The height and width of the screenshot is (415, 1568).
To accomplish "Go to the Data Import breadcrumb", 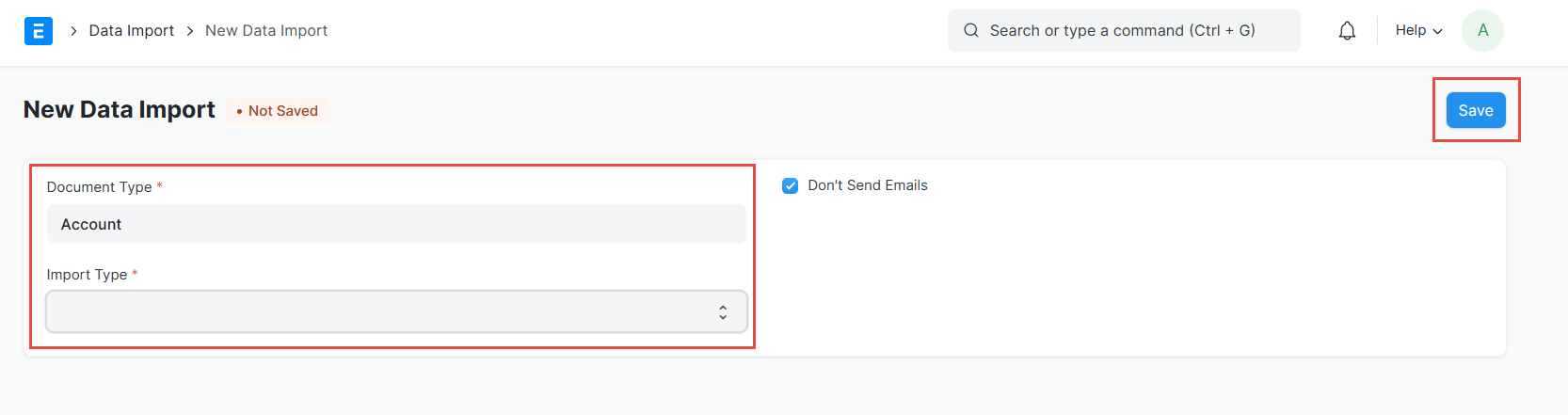I will click(x=132, y=31).
